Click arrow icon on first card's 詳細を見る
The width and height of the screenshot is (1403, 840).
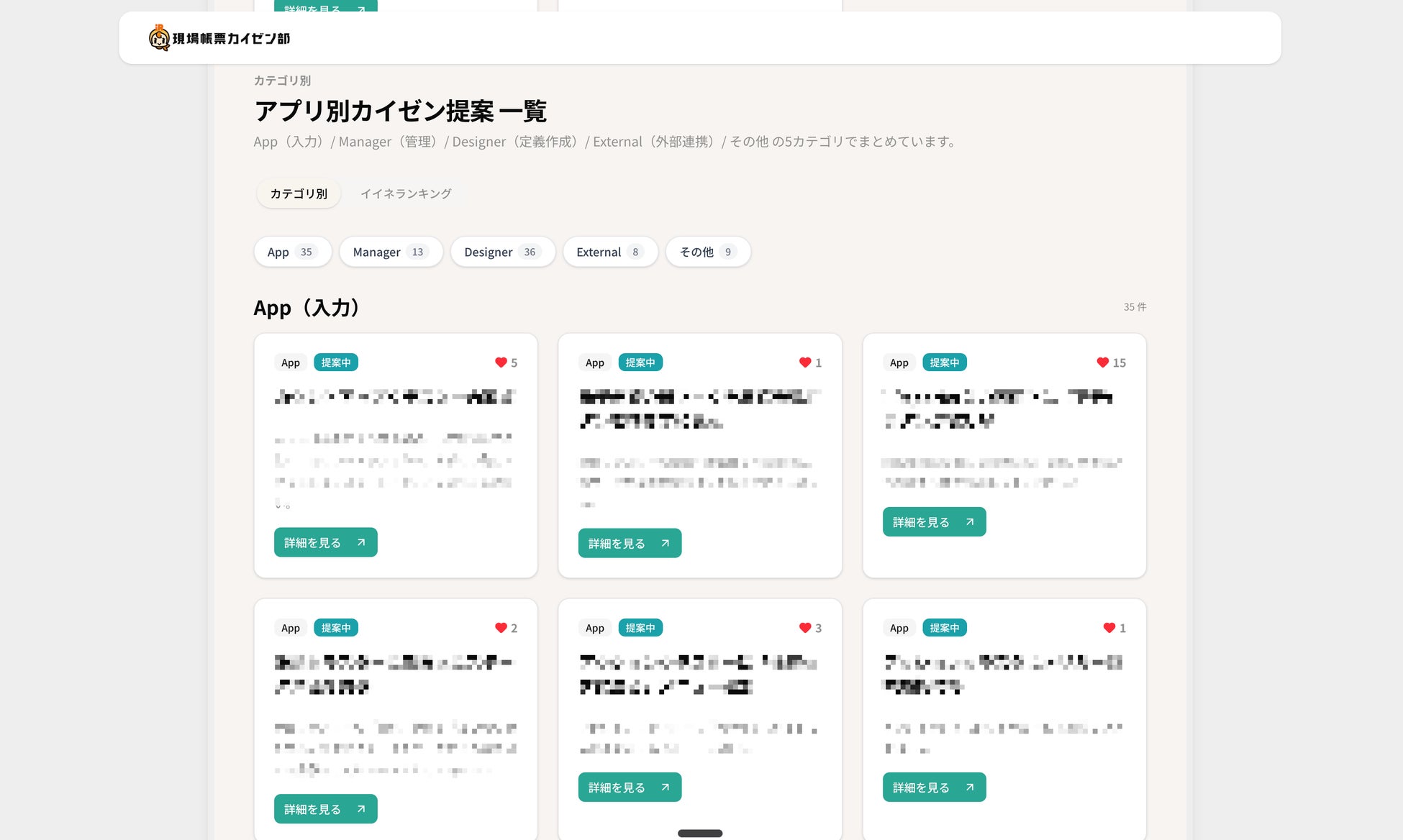pos(361,542)
